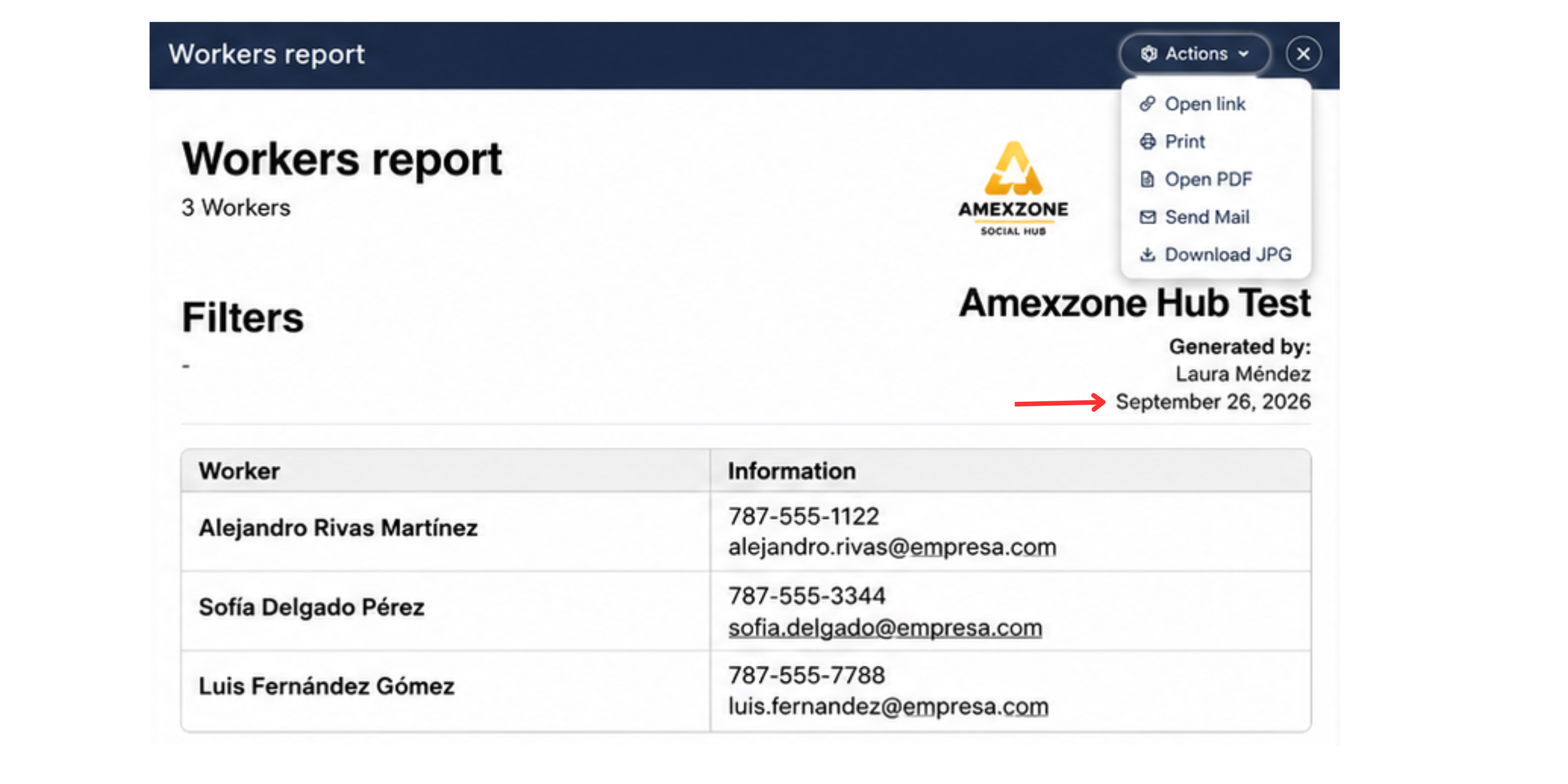Click the envelope icon beside Send Mail
Image resolution: width=1568 pixels, height=784 pixels.
point(1148,217)
